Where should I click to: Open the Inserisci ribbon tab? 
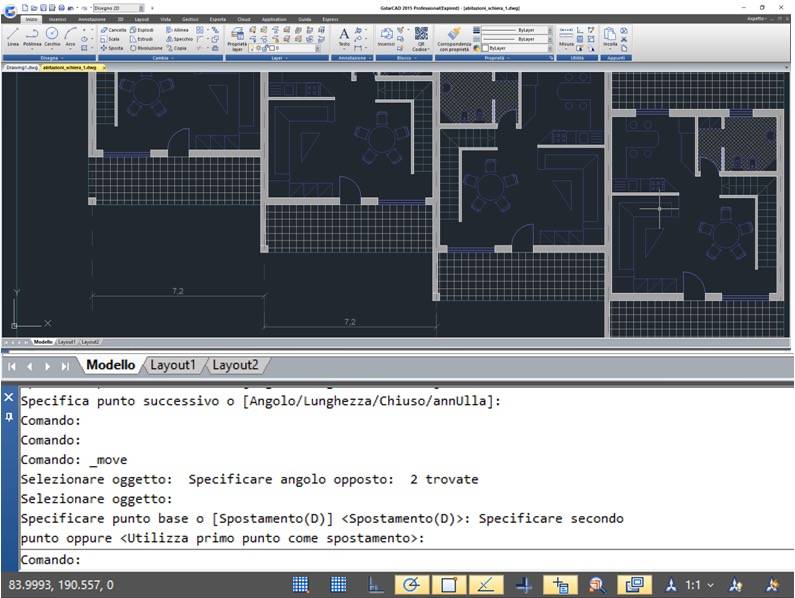pos(57,18)
